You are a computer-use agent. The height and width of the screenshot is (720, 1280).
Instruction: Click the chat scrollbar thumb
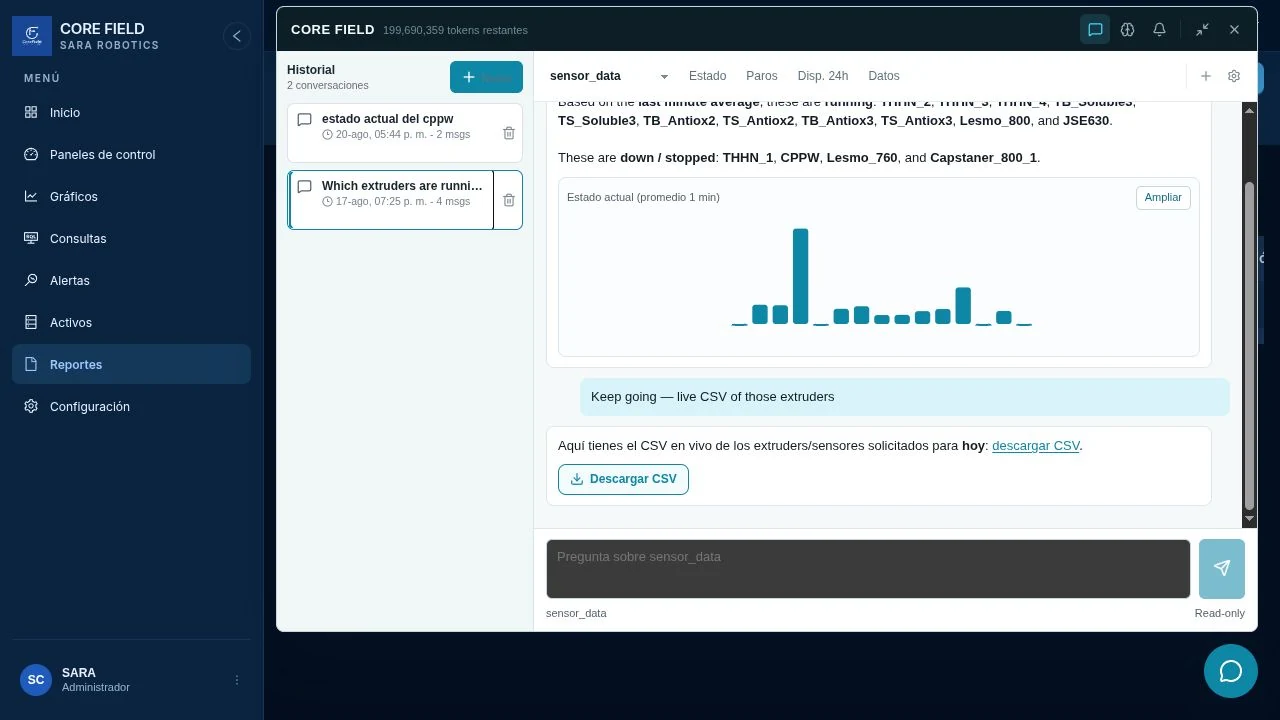click(1249, 346)
